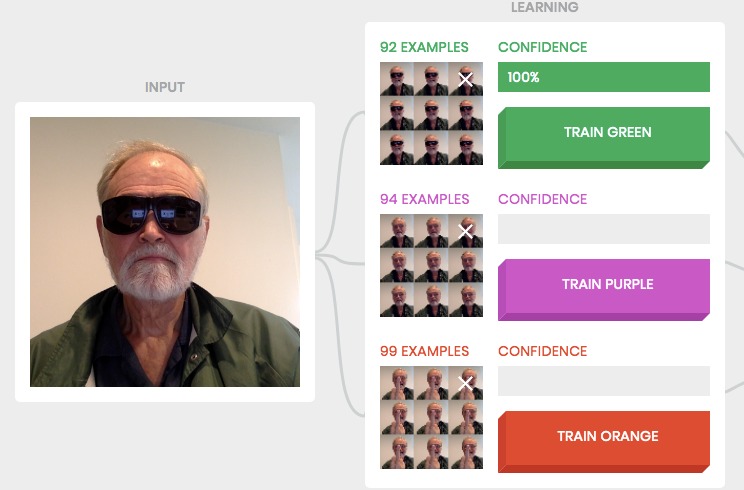744x490 pixels.
Task: Click the 99 Examples label
Action: coord(424,351)
